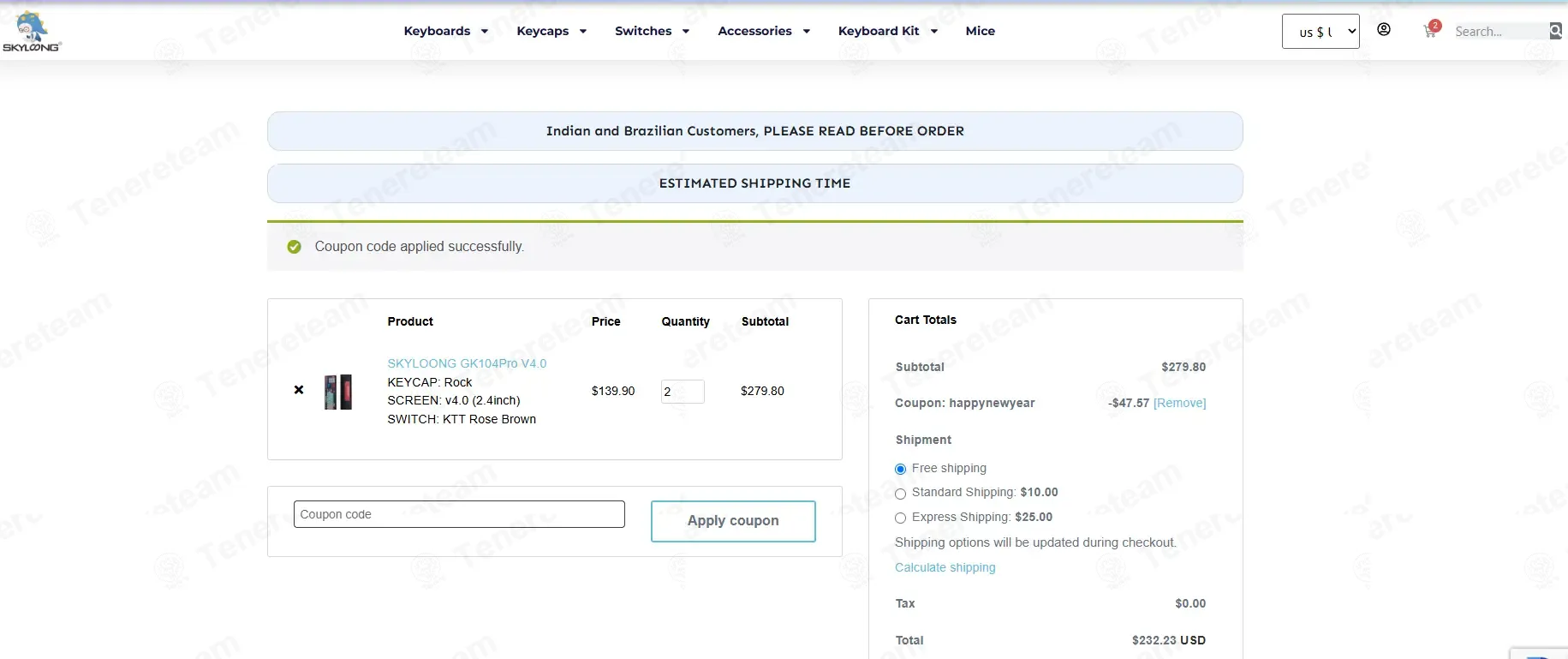Select Standard Shipping $10.00
This screenshot has height=659, width=1568.
(x=900, y=494)
